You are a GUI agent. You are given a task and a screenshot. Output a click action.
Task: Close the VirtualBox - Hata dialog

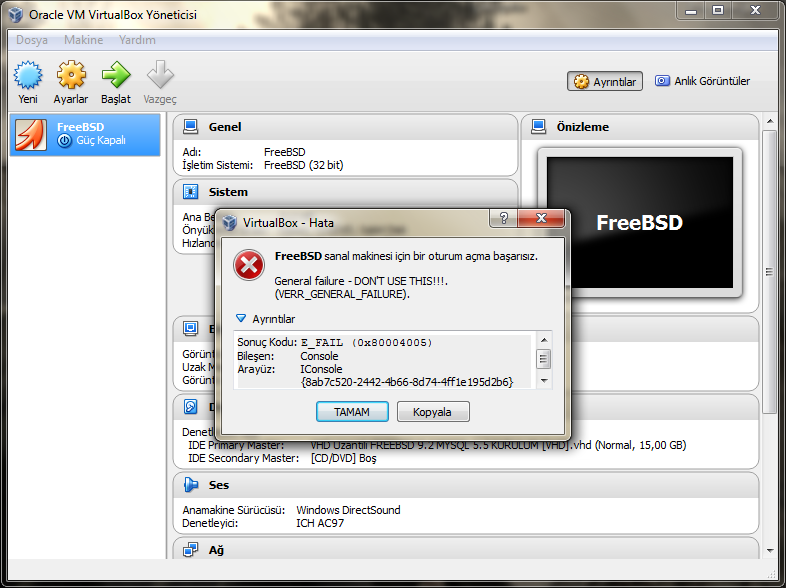point(541,218)
